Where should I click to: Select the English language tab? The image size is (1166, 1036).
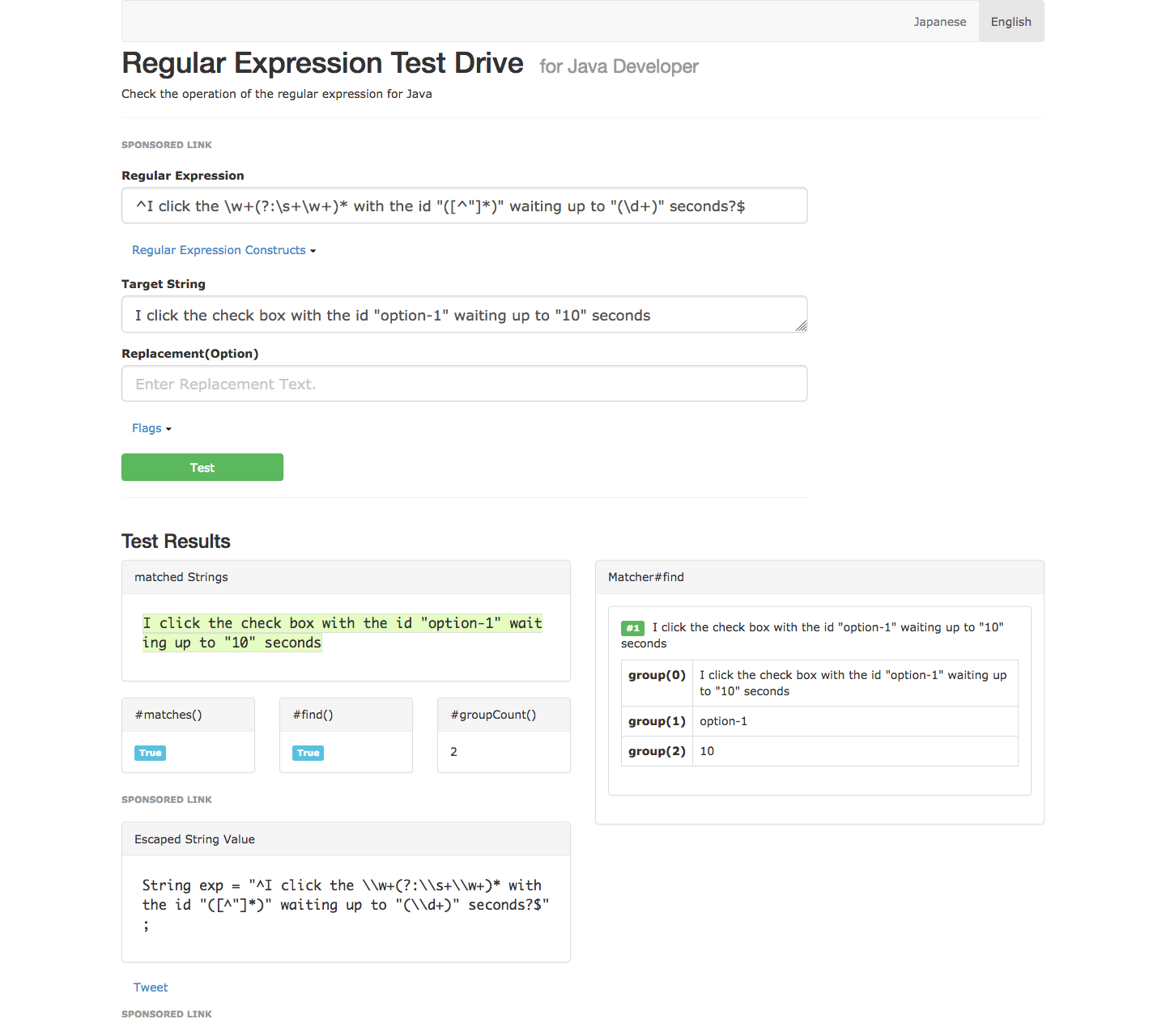(x=1011, y=22)
